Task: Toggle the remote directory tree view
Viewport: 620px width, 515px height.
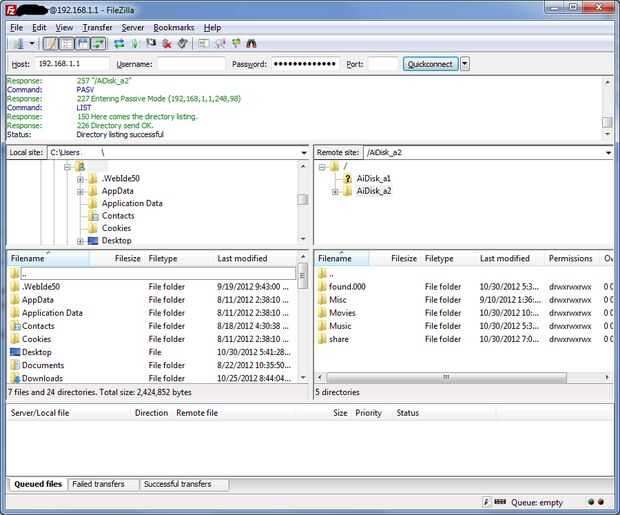Action: pos(83,43)
